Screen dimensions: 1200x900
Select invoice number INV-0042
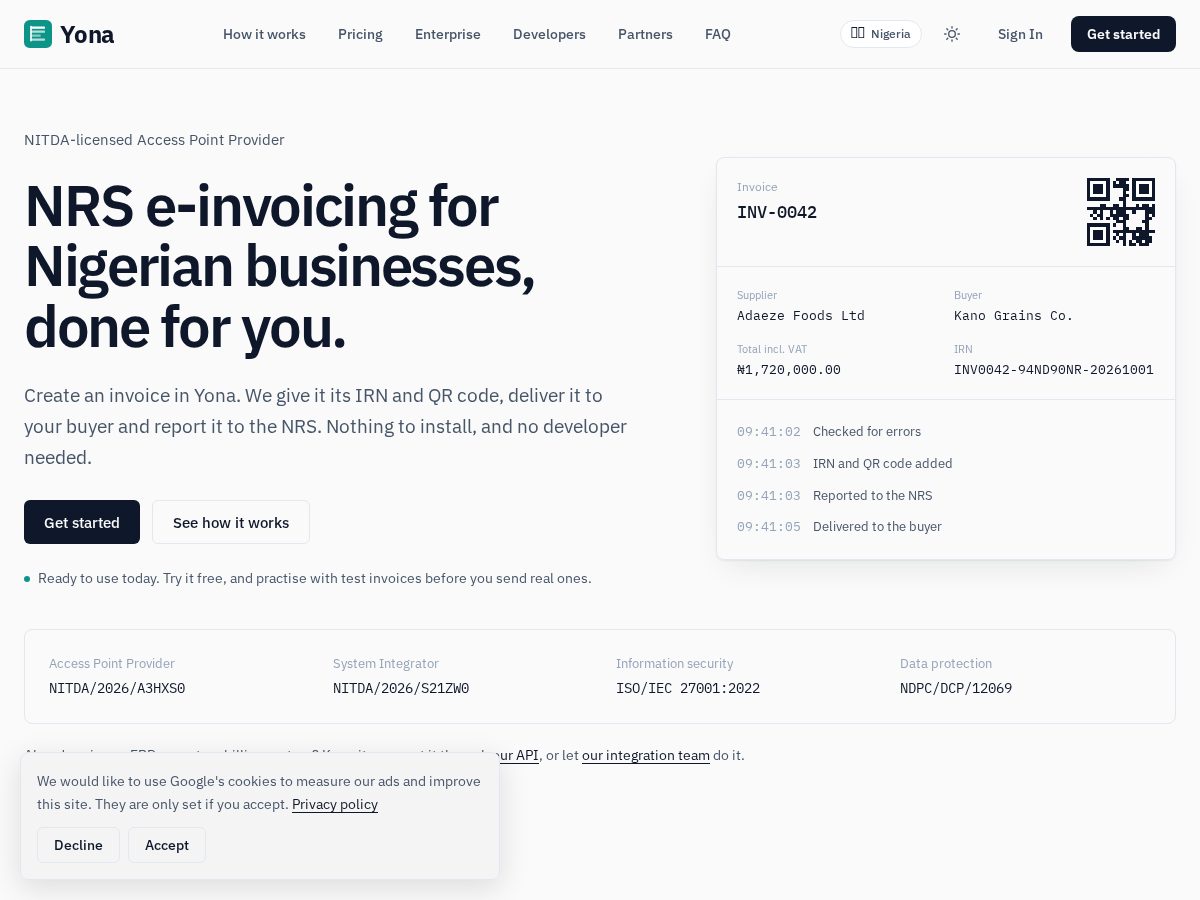click(777, 212)
